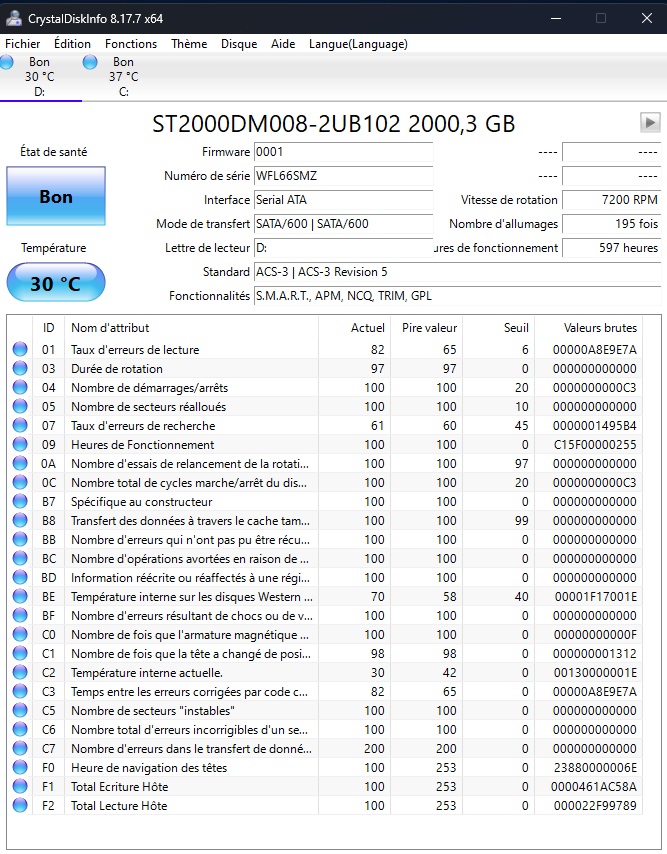
Task: Open the Thème menu
Action: pyautogui.click(x=189, y=44)
